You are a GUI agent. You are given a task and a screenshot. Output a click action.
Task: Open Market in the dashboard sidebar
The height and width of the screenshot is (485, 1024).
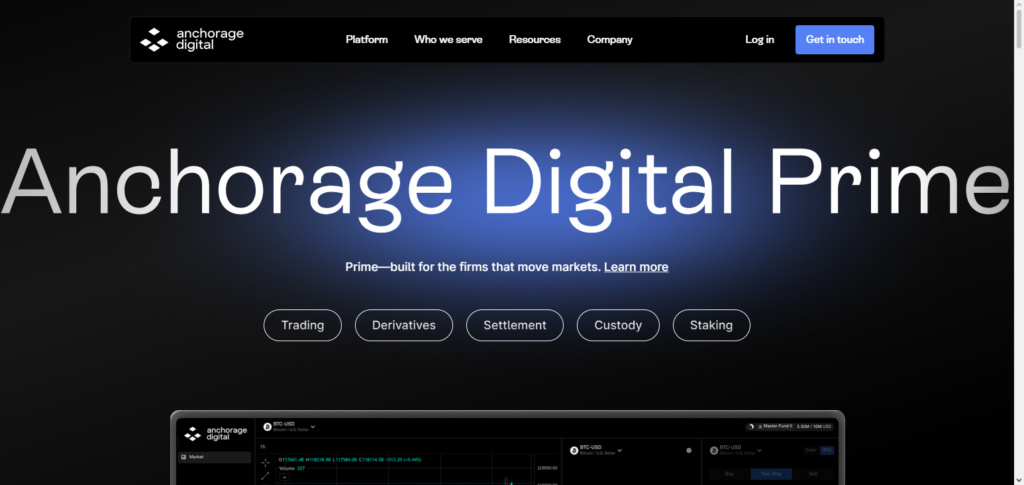point(214,457)
